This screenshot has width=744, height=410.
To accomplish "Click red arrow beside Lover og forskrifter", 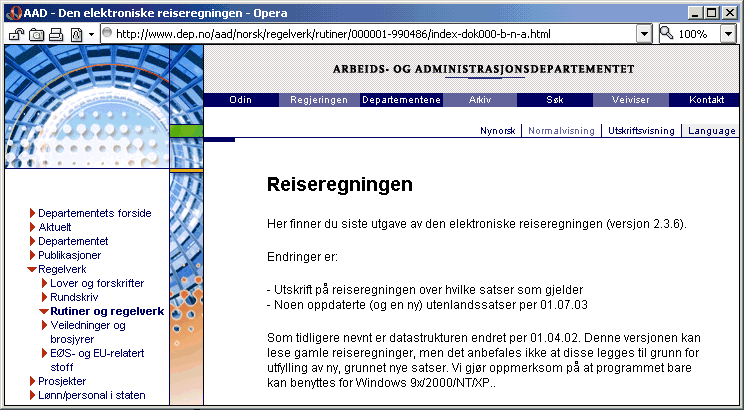I will point(45,283).
